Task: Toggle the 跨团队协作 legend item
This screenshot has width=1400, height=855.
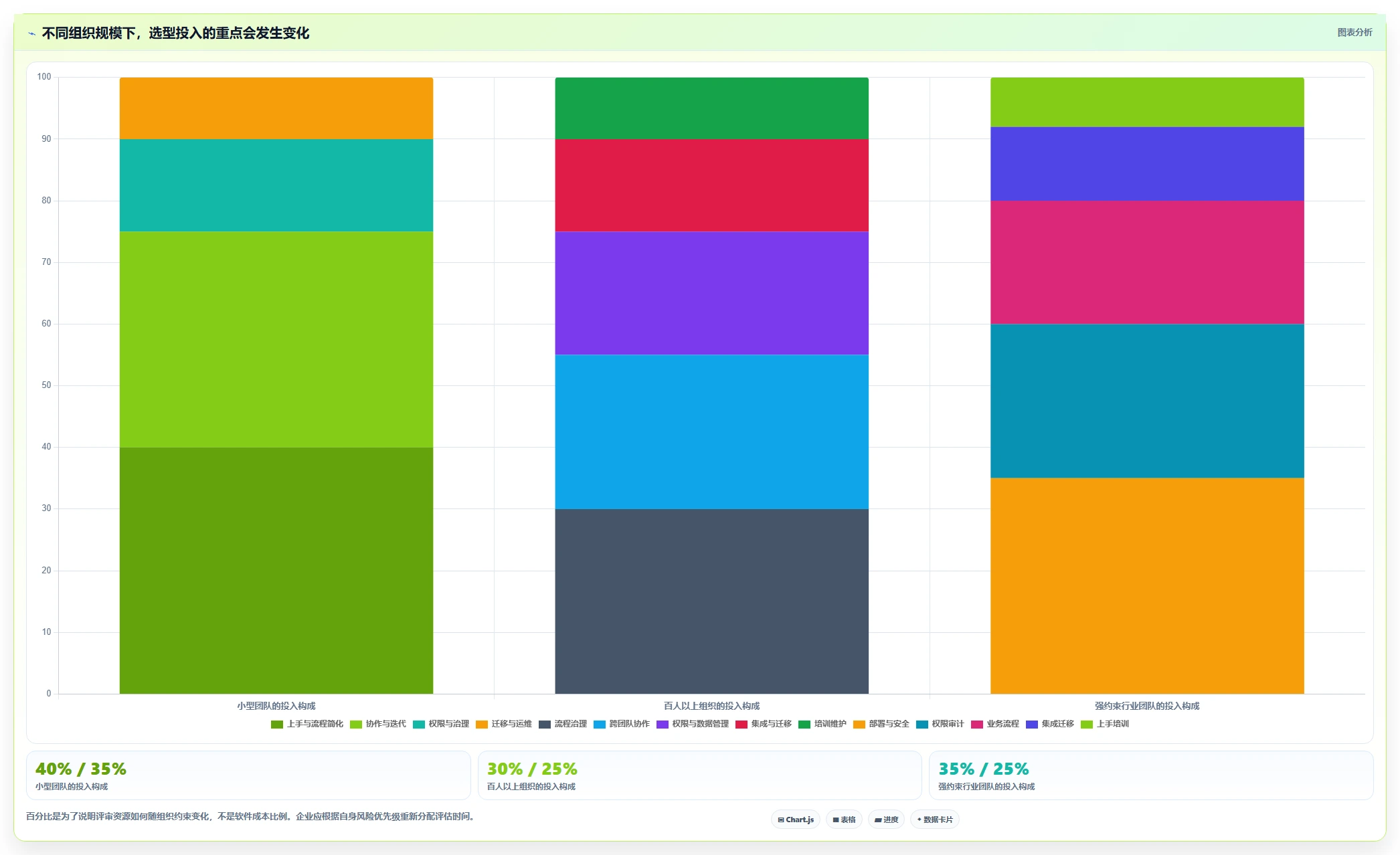Action: (x=622, y=724)
